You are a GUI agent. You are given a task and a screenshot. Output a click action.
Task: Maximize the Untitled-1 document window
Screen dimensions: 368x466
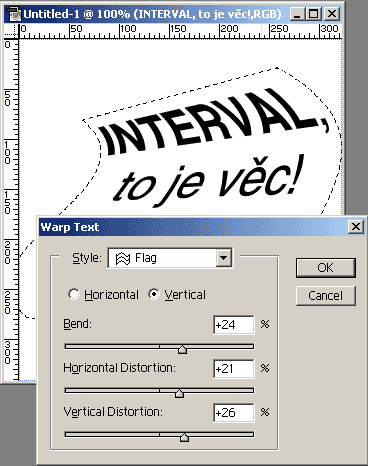314,14
